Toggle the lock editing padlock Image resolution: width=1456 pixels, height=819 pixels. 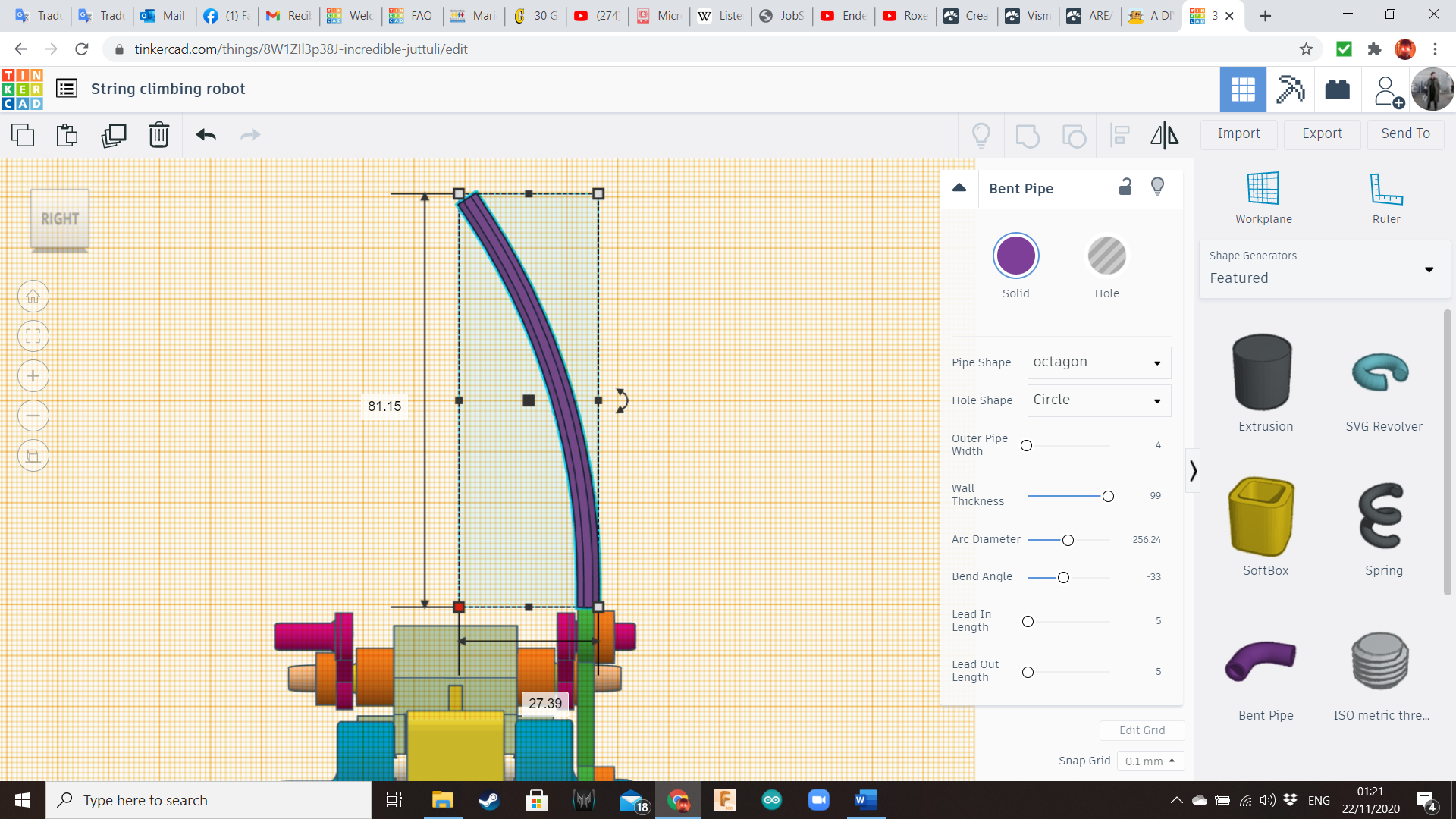[x=1125, y=187]
